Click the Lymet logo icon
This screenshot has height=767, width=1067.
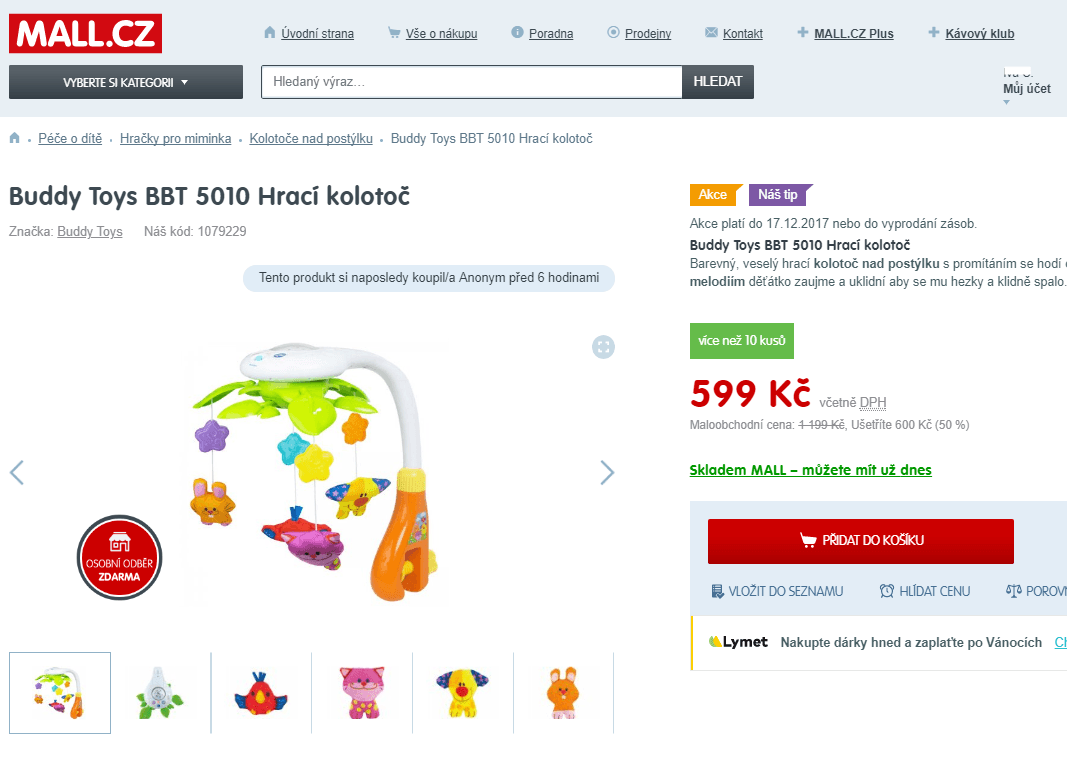click(713, 642)
